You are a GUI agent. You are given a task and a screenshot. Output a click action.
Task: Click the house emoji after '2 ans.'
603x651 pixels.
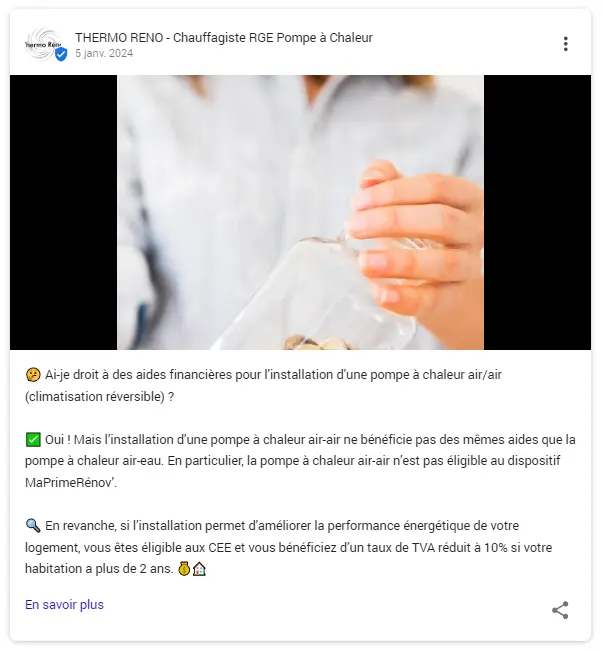coord(199,568)
